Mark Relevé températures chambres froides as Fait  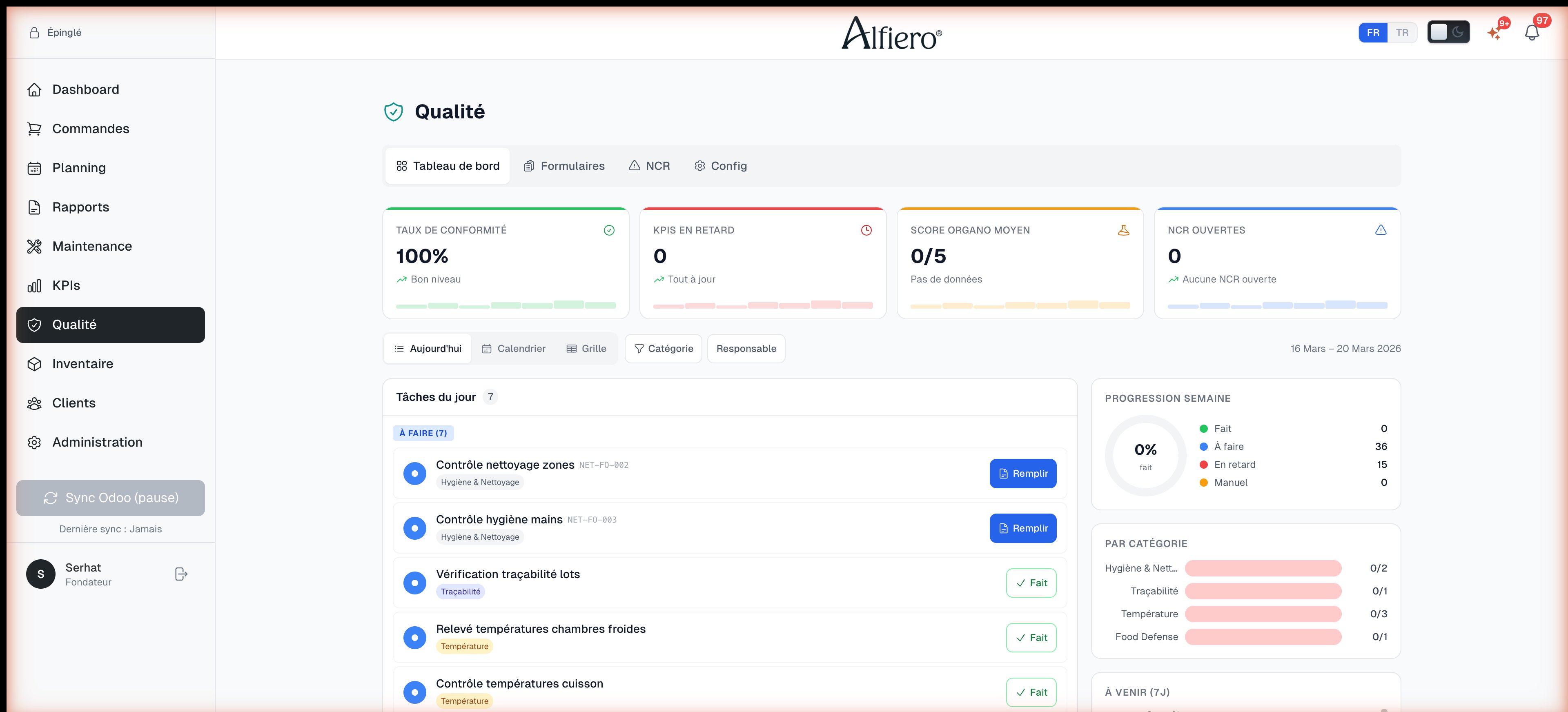[1031, 638]
